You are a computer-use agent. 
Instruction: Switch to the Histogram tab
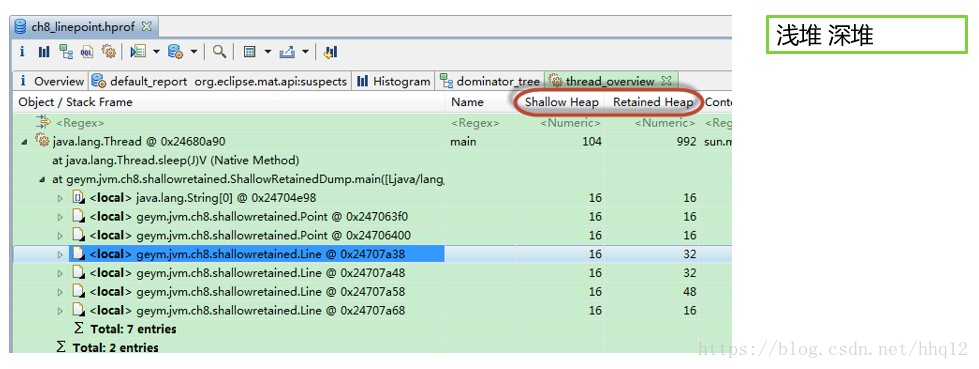pos(394,81)
